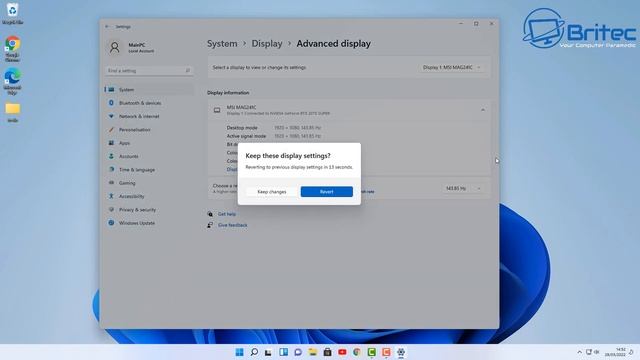640x360 pixels.
Task: Click the Give feedback link
Action: coord(233,225)
